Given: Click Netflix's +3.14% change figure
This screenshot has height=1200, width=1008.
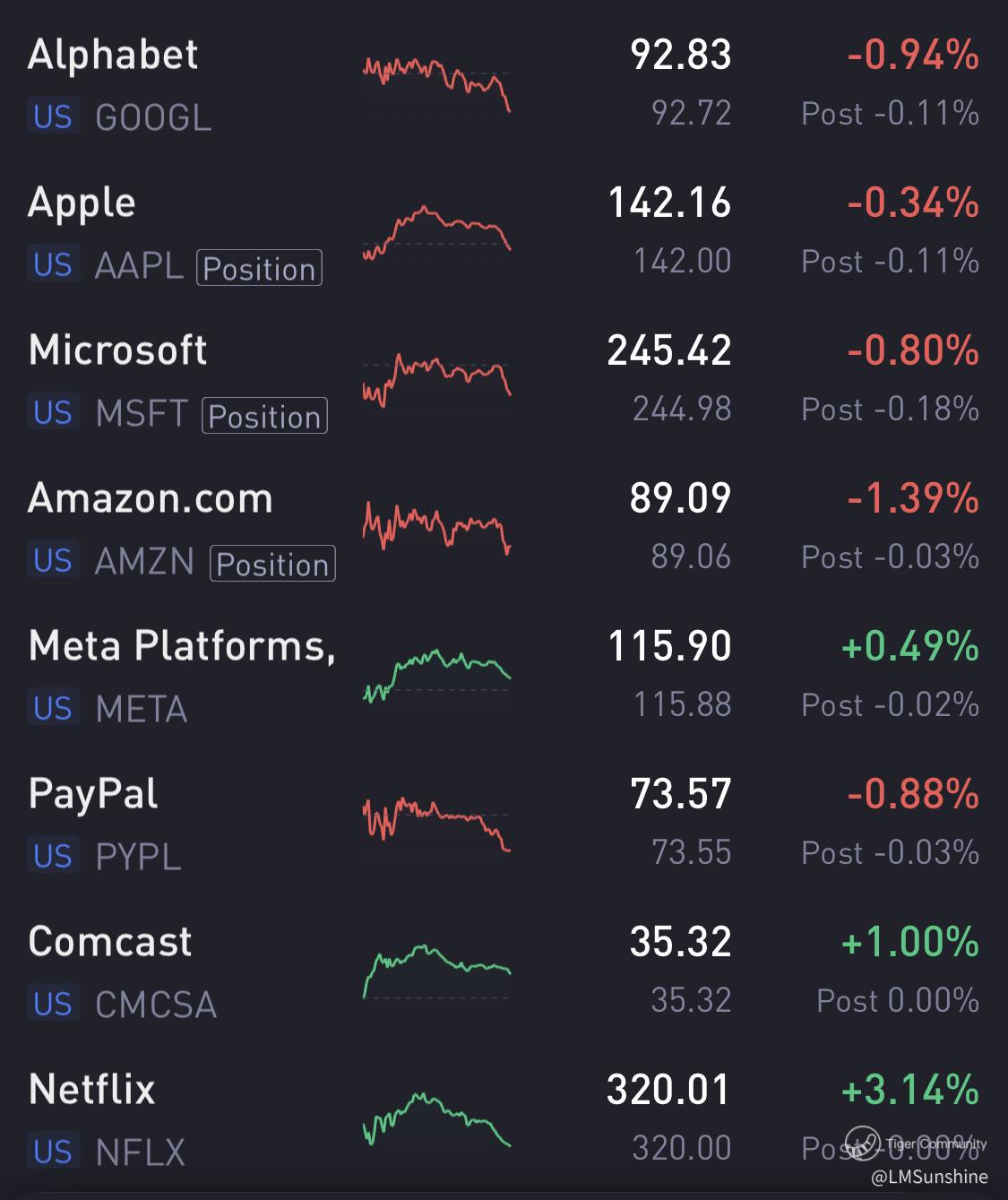Looking at the screenshot, I should click(x=909, y=1090).
